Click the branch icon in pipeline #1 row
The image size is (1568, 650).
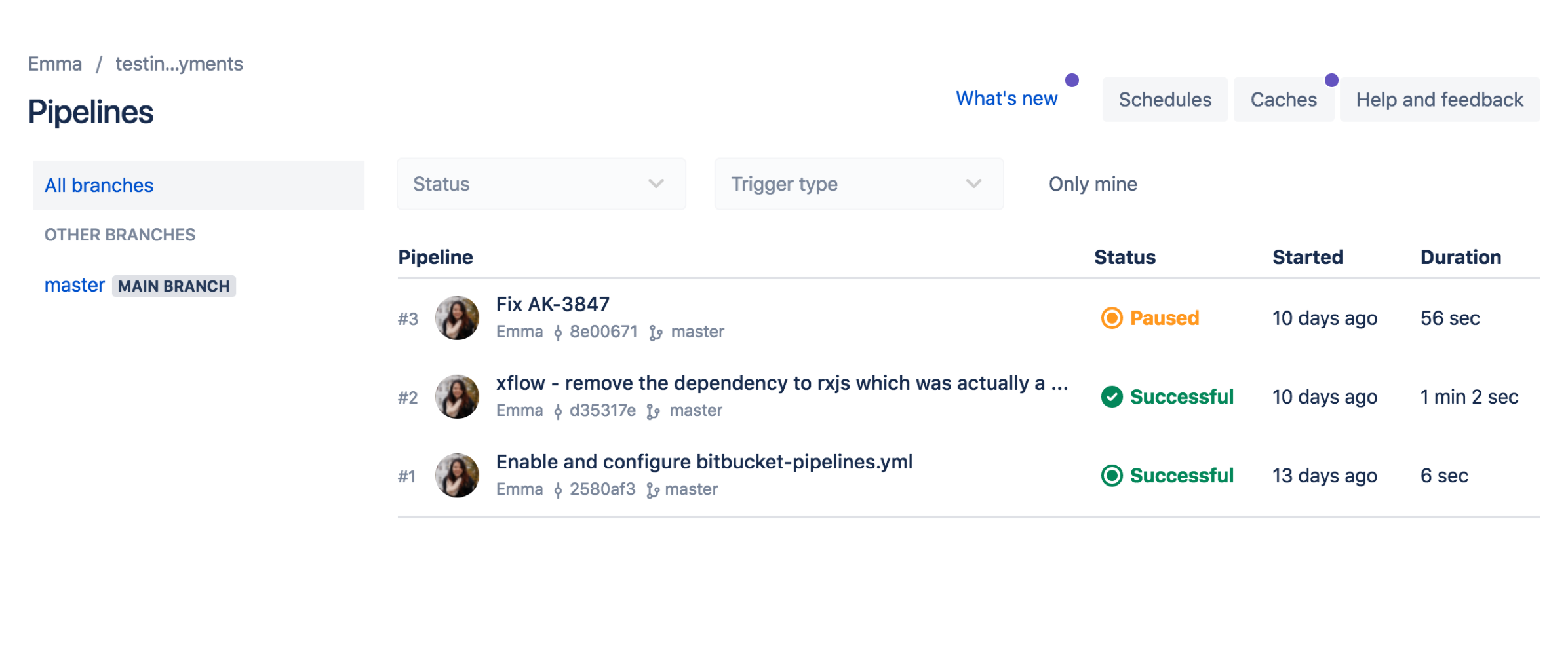pos(652,490)
